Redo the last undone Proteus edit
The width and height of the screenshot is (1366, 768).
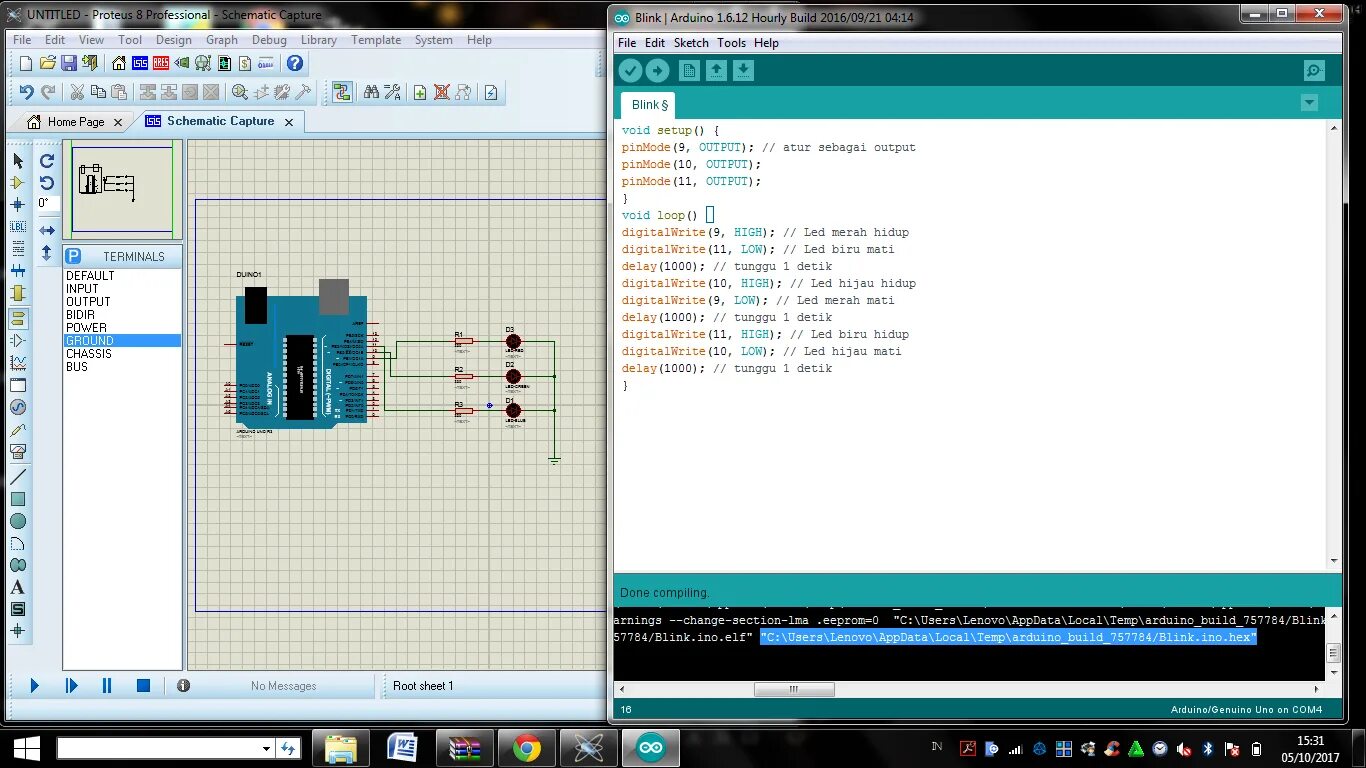[x=48, y=92]
